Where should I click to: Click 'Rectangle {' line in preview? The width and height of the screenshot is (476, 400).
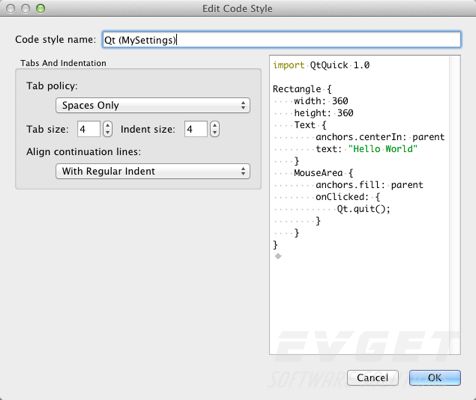point(302,89)
